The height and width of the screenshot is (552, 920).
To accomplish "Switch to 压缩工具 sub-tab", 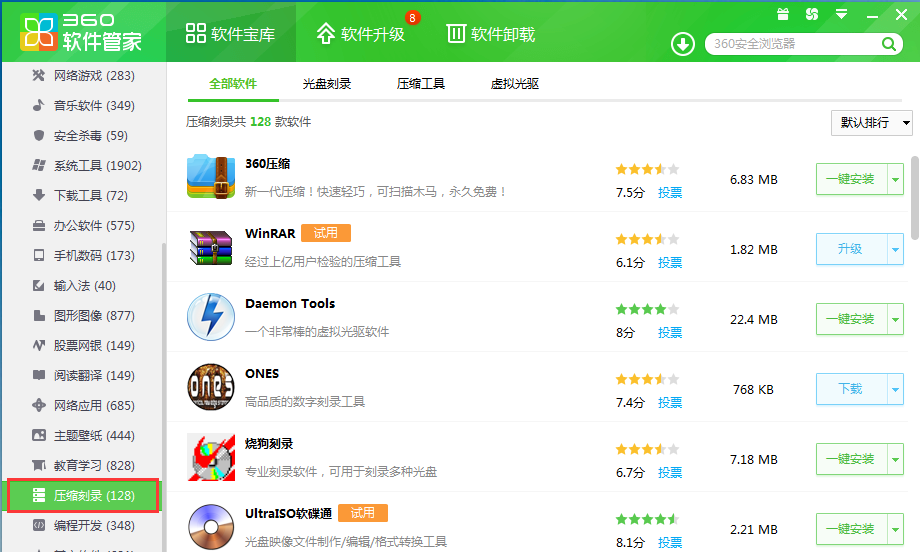I will [421, 84].
